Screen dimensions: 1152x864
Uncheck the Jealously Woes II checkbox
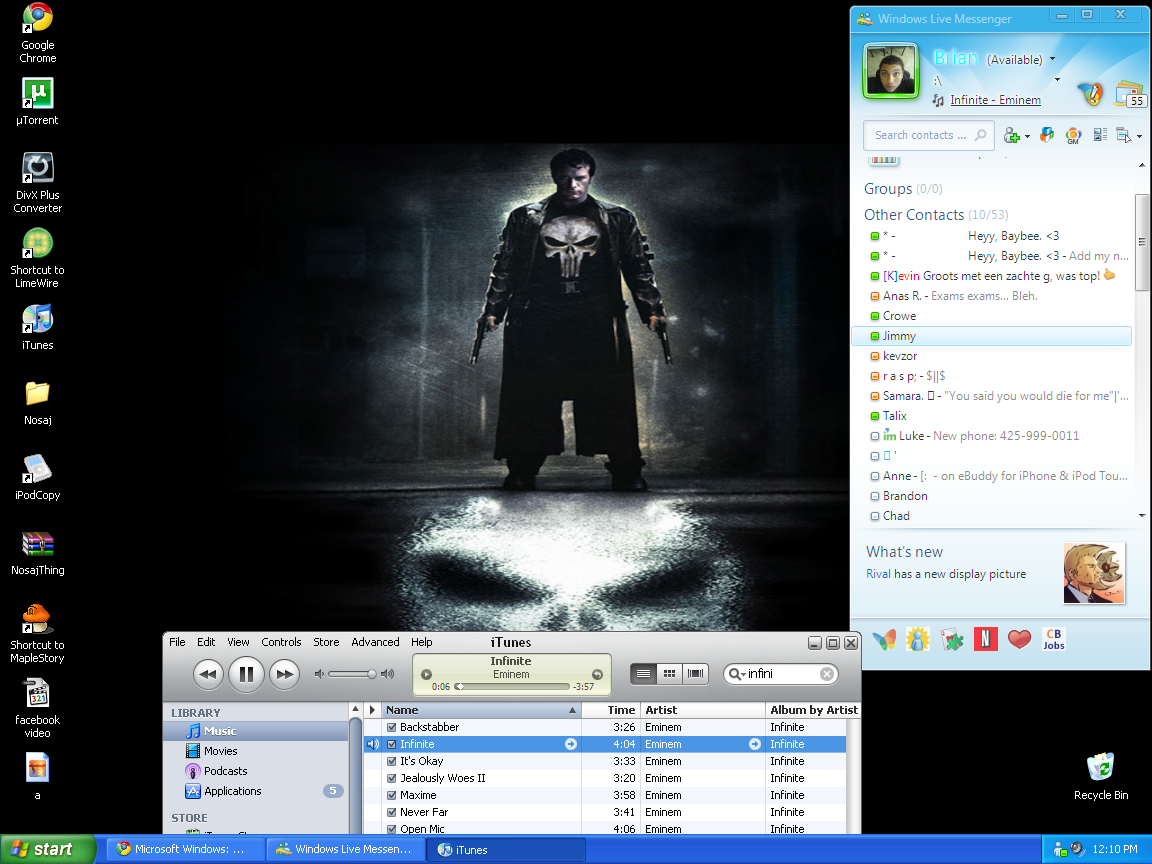coord(392,778)
